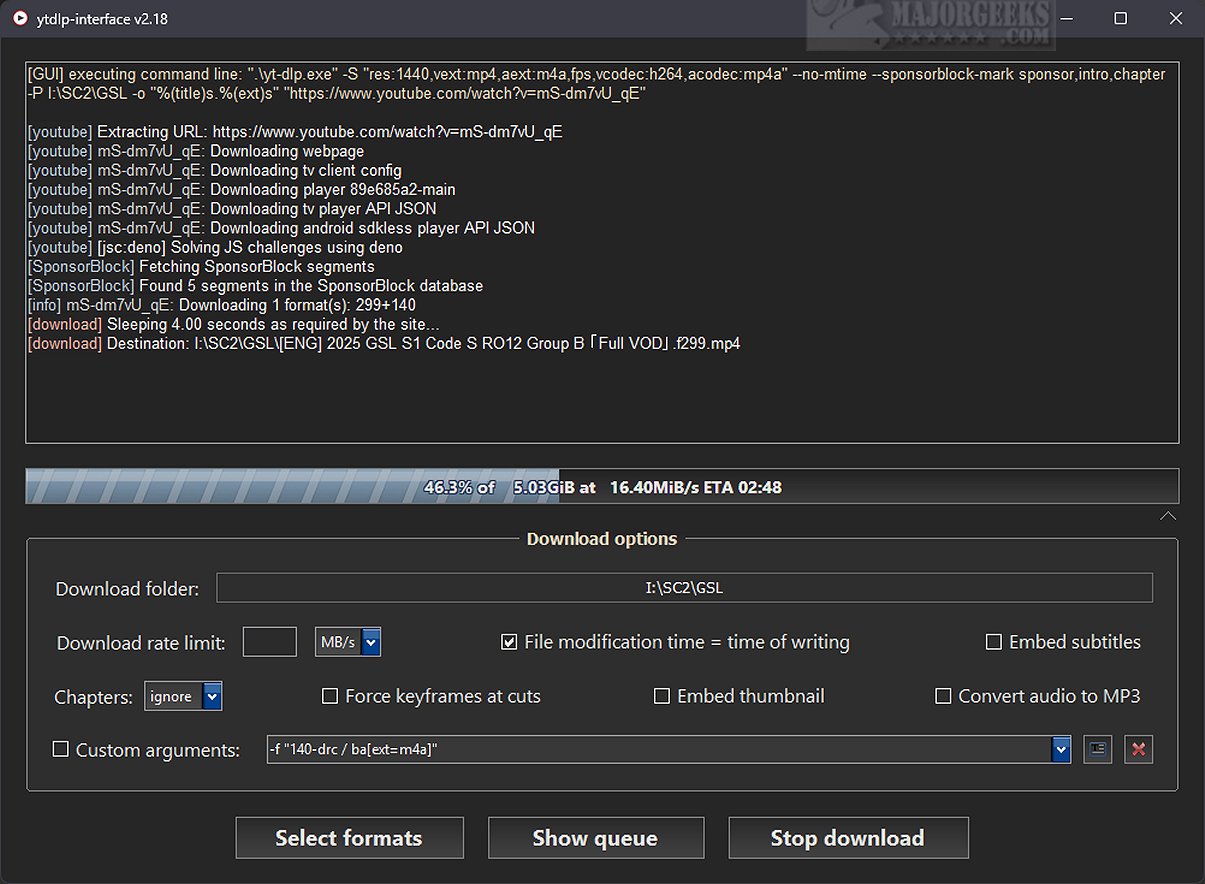Click the 'Downloading android sdkless player API JSON' line
This screenshot has width=1205, height=884.
[281, 228]
